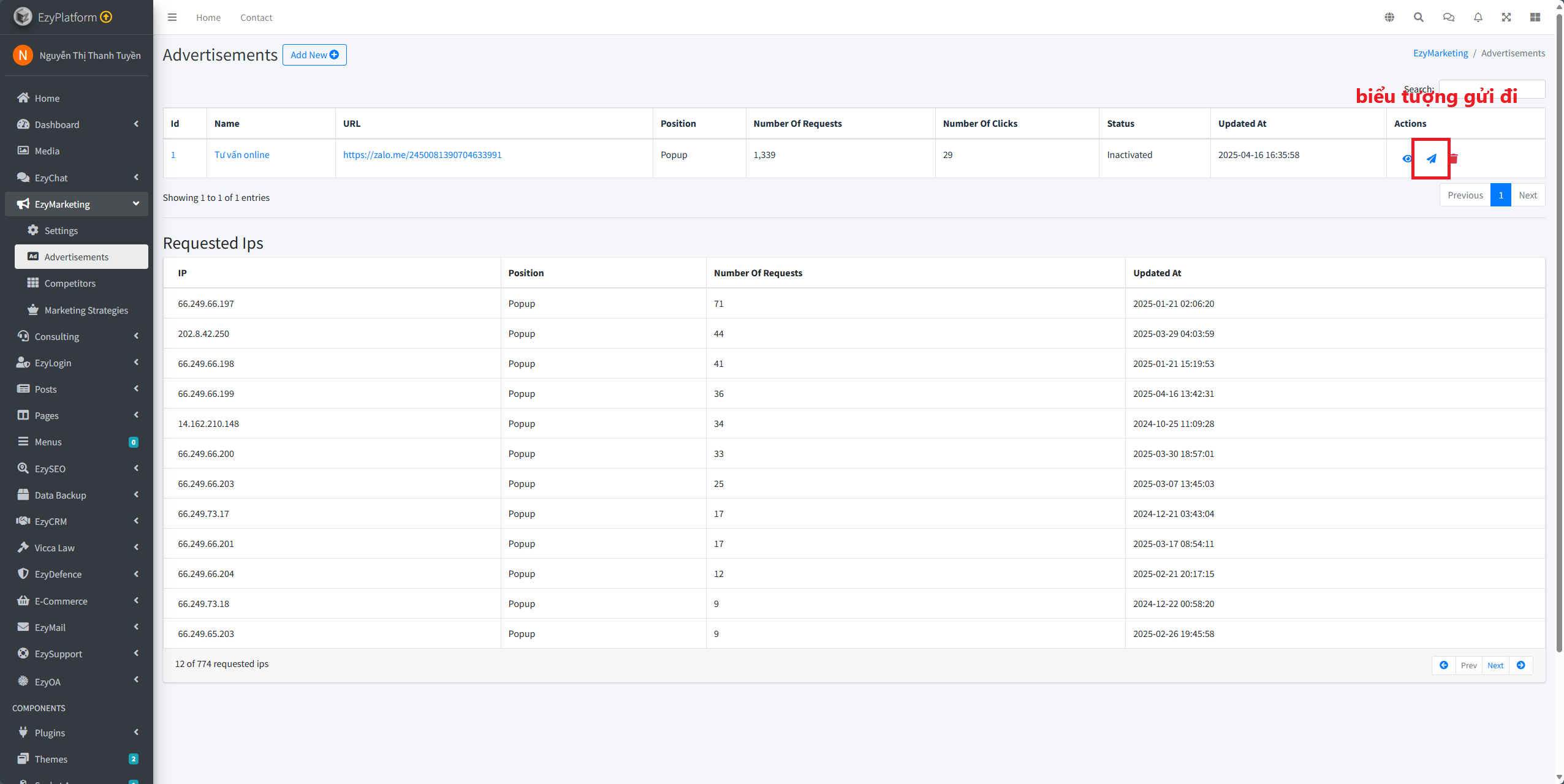Image resolution: width=1564 pixels, height=784 pixels.
Task: Select Advertisements in the sidebar
Action: [x=81, y=257]
